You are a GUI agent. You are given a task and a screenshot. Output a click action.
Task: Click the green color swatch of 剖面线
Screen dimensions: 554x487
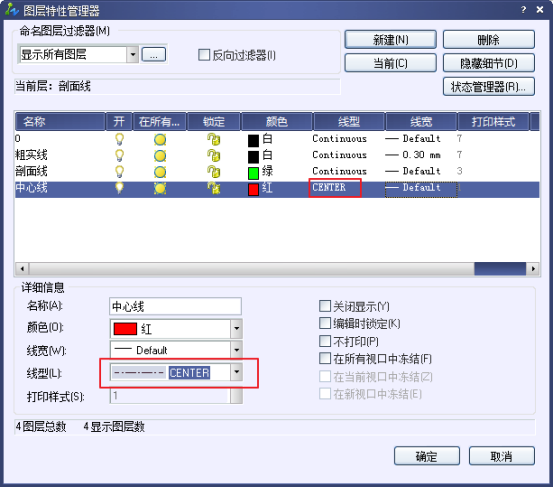(x=253, y=173)
